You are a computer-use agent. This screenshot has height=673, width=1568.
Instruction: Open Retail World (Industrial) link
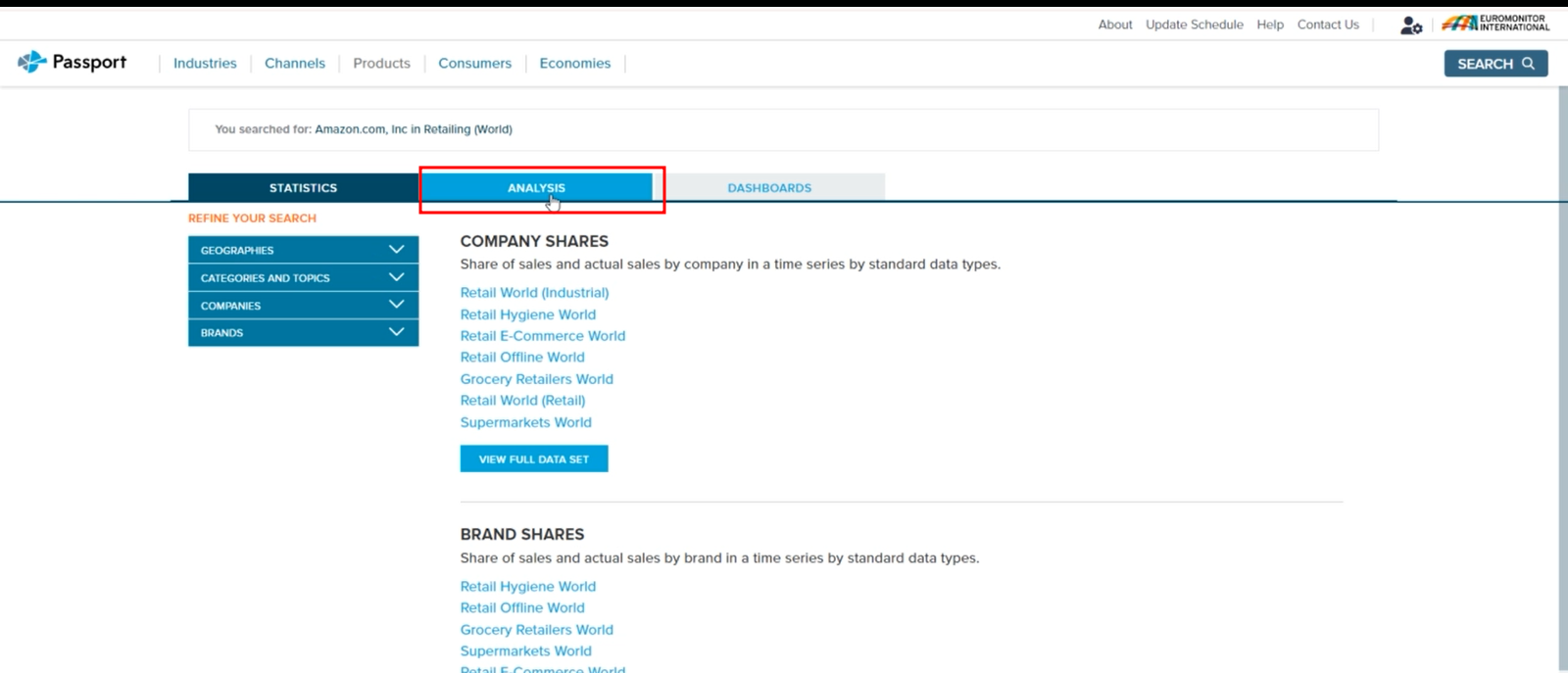coord(534,293)
